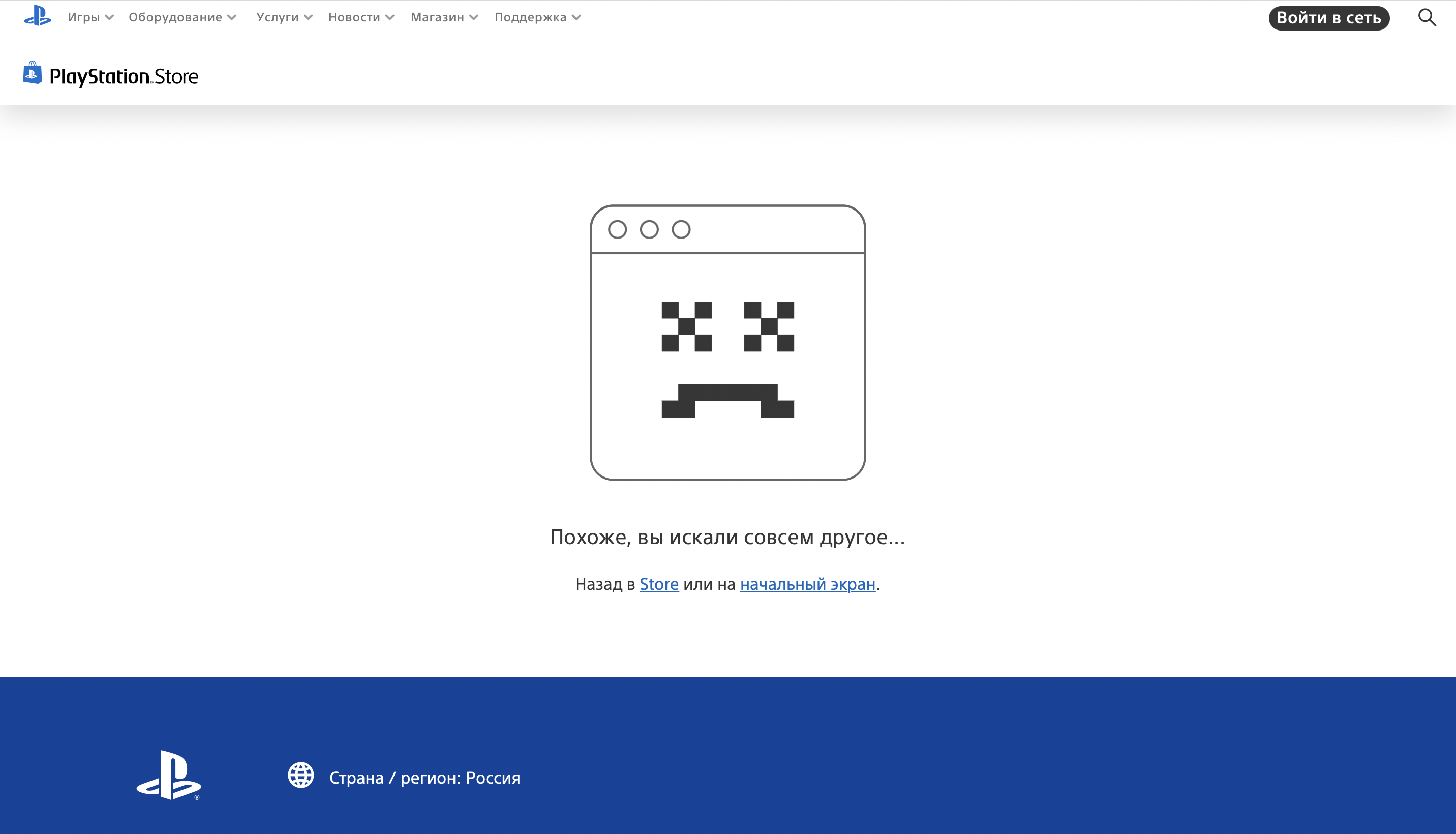Click the PlayStation logo in top navigation

point(37,16)
